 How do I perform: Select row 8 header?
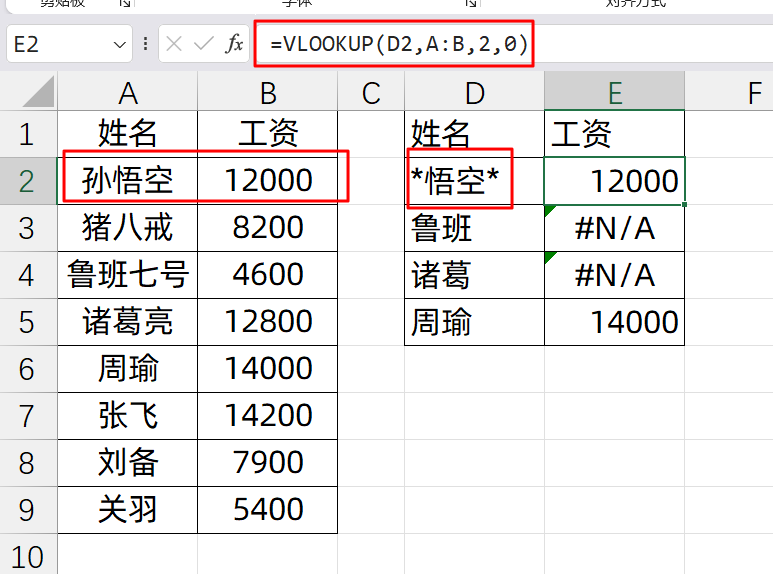click(28, 463)
